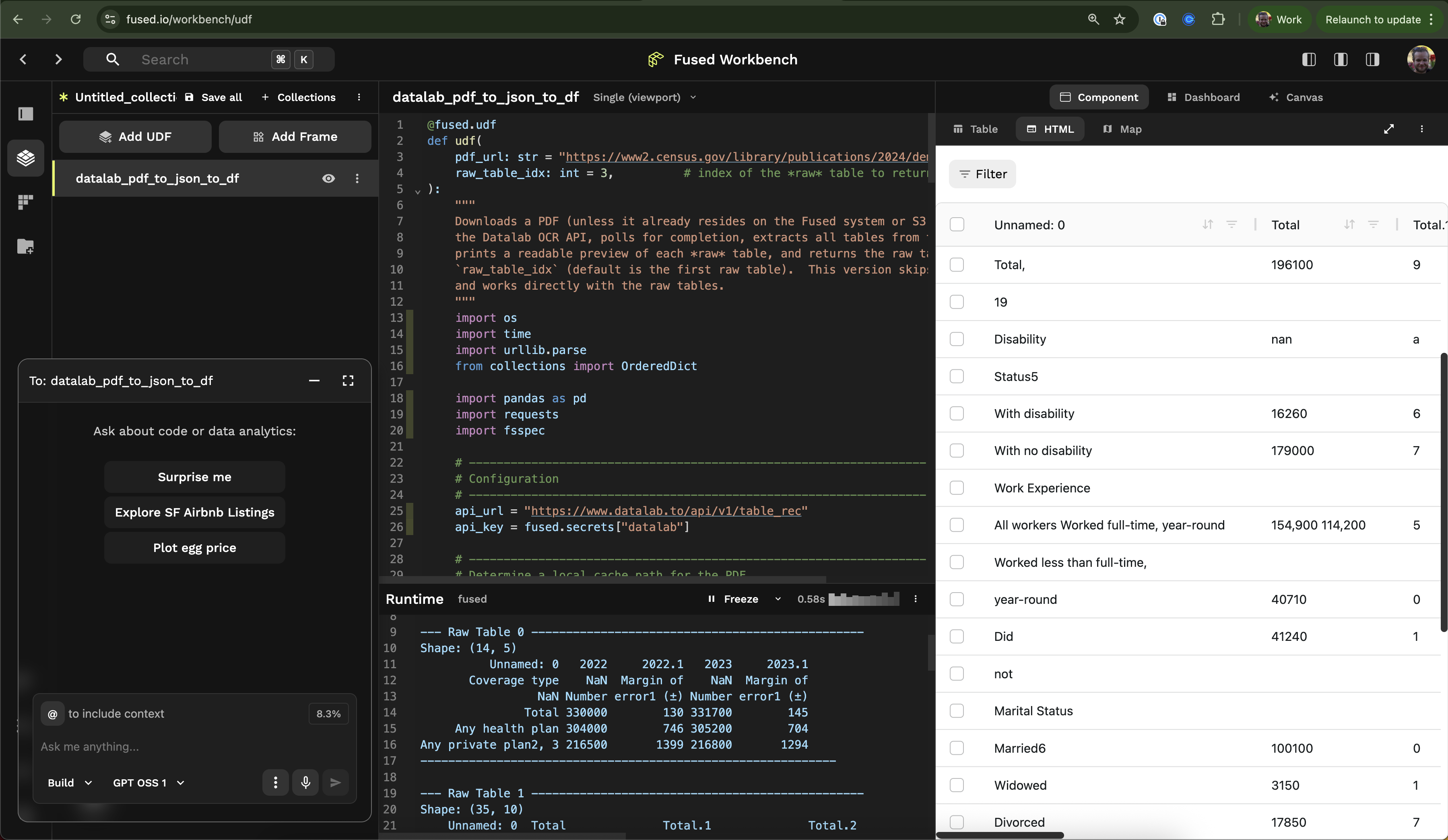Expand AI chat panel to fullscreen
The image size is (1448, 840).
point(348,380)
